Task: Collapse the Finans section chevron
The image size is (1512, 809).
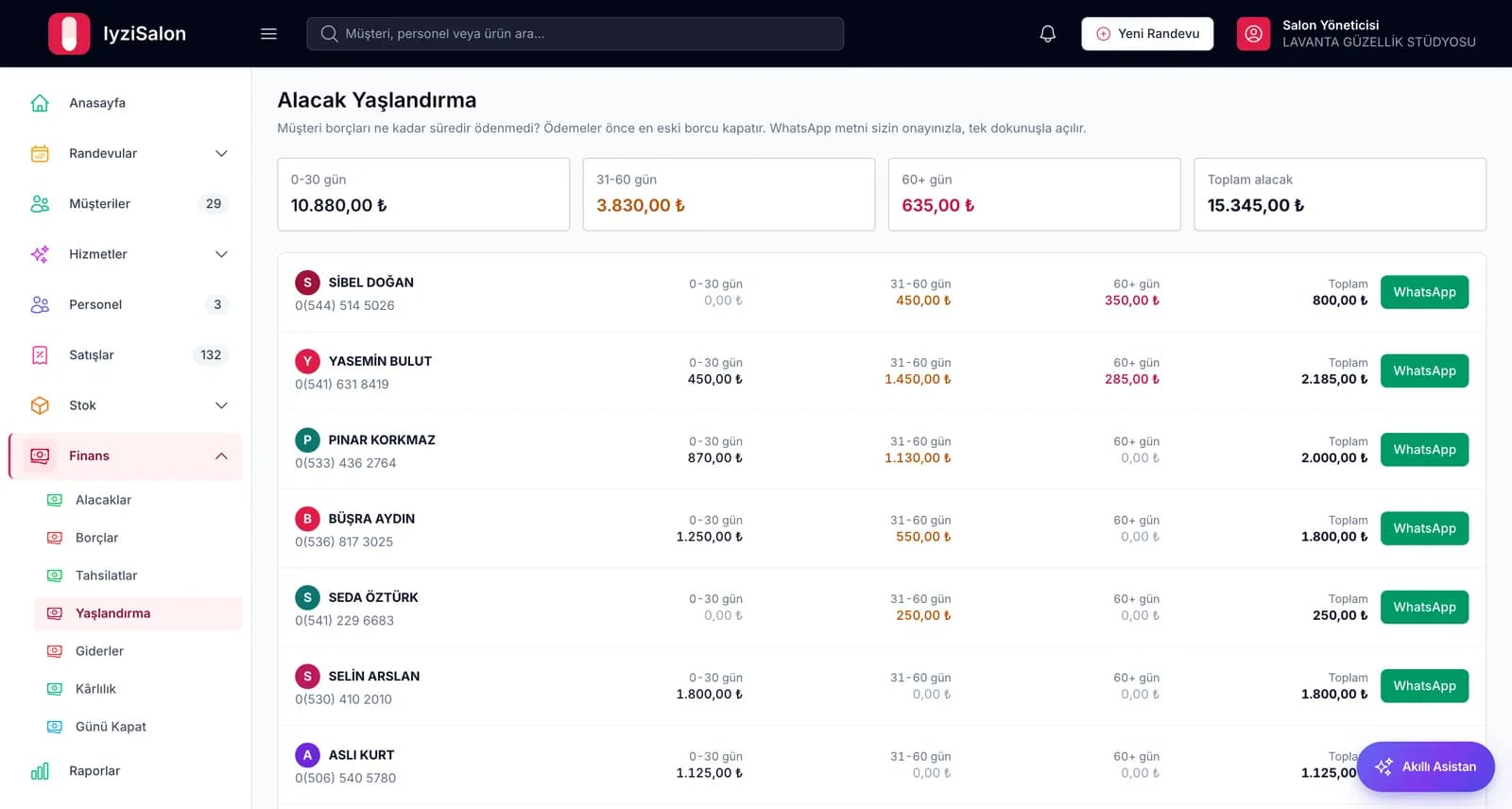Action: (221, 456)
